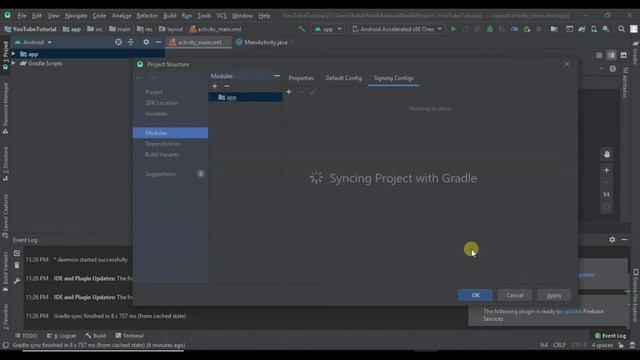Click the OK button
Viewport: 640px width, 360px height.
click(x=476, y=295)
